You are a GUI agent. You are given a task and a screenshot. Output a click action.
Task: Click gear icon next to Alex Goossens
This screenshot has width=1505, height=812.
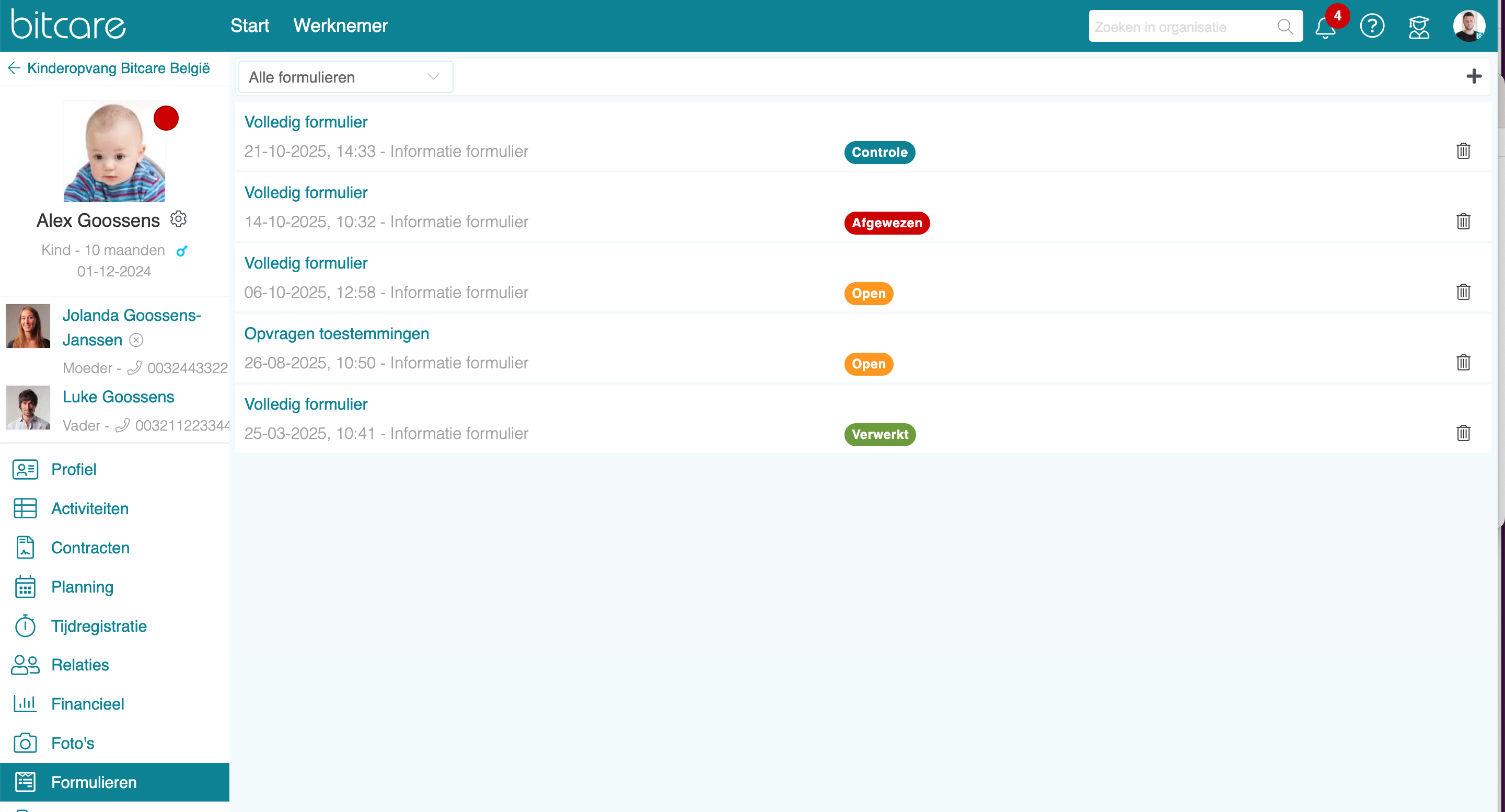point(178,219)
